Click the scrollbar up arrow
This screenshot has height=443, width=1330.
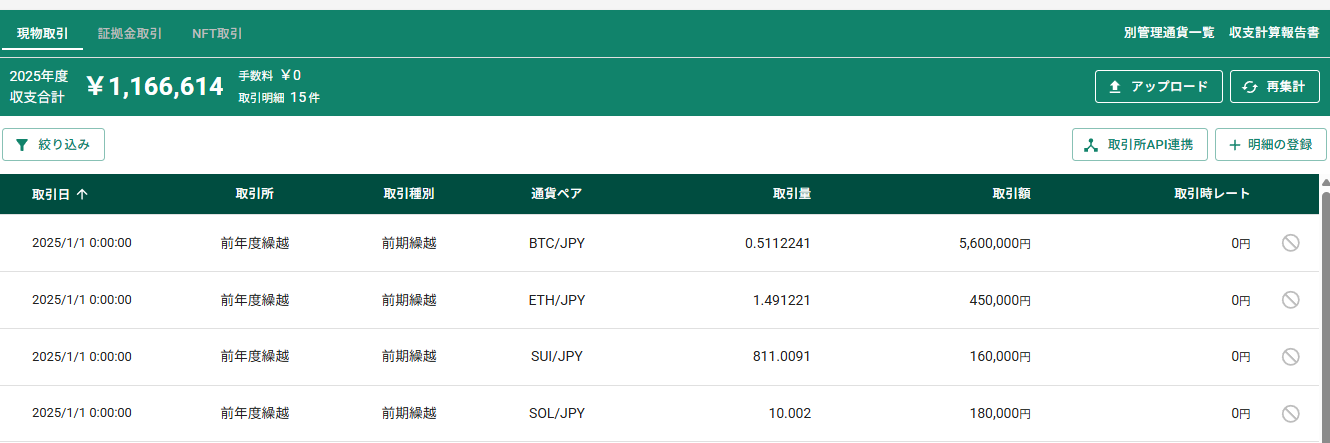point(1325,183)
